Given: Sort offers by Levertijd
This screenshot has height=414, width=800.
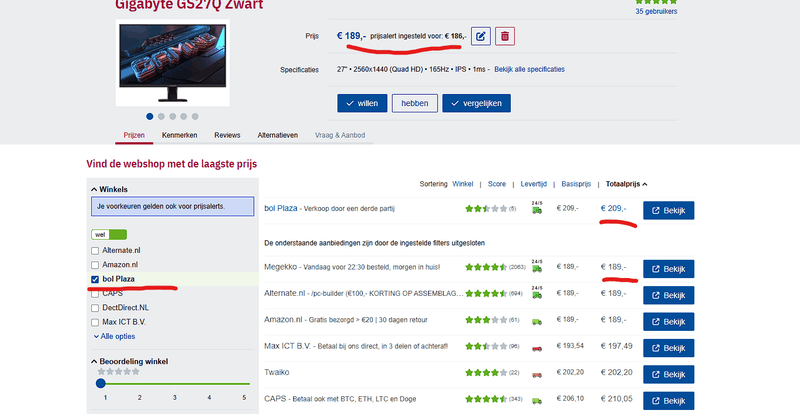Looking at the screenshot, I should (x=534, y=184).
